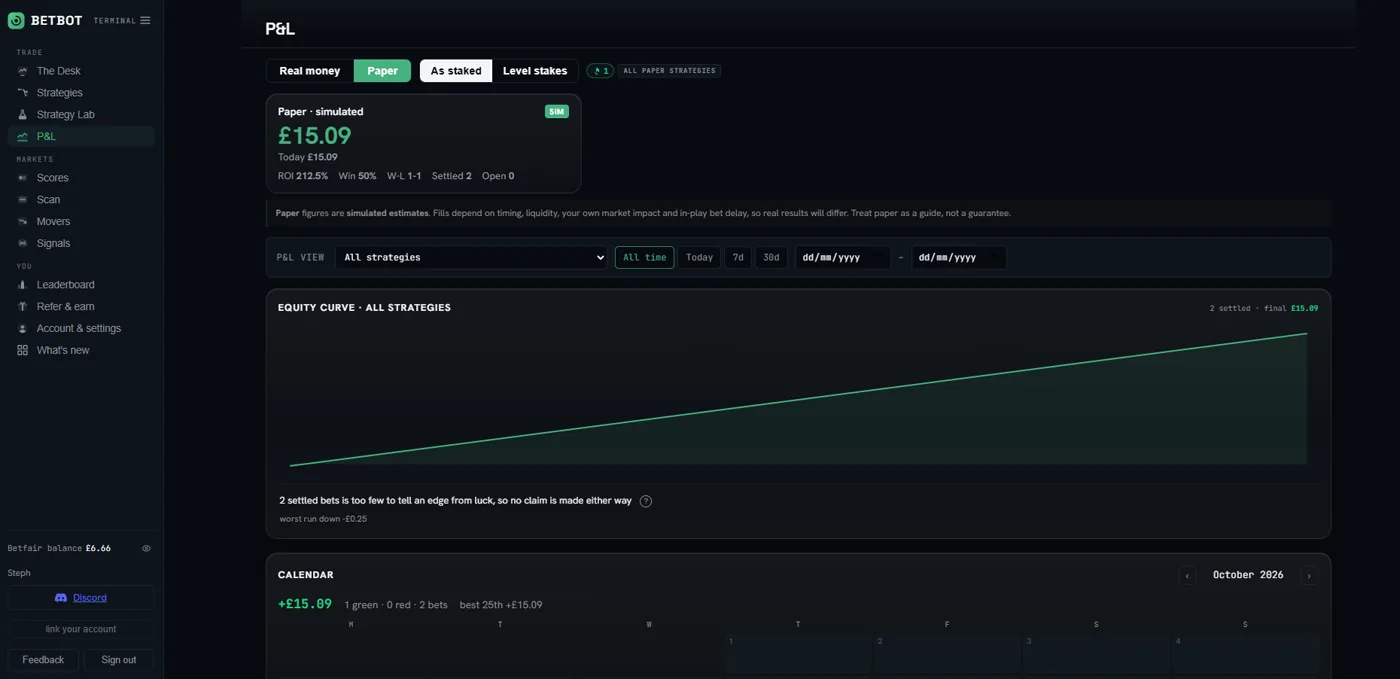Viewport: 1400px width, 679px height.
Task: Click calendar day cell 1
Action: pos(797,654)
